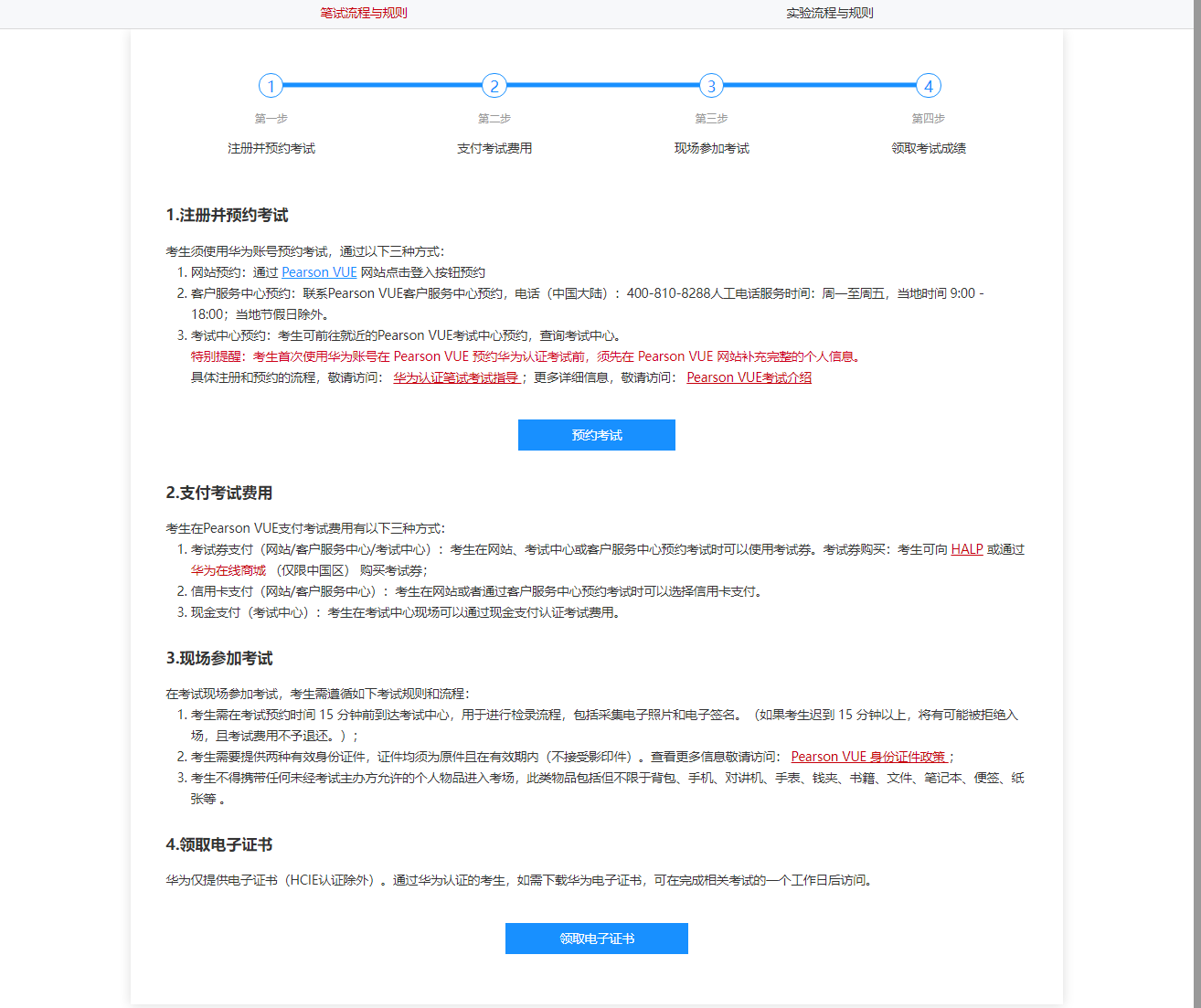Open the HALP purchase link
Viewport: 1201px width, 1008px height.
[966, 548]
